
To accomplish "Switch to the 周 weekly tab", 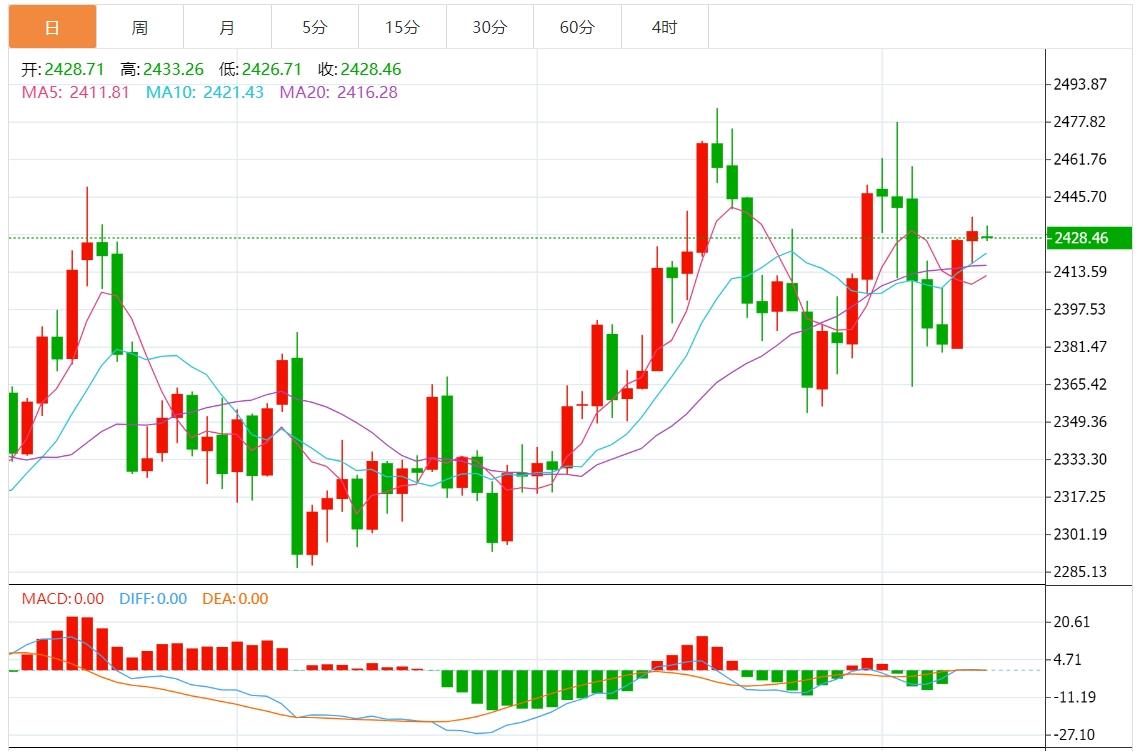I will pyautogui.click(x=140, y=27).
